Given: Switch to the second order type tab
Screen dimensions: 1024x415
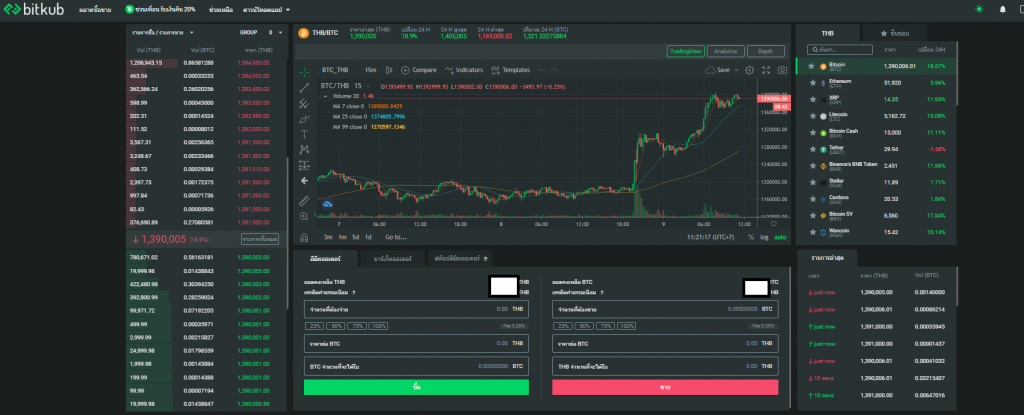Looking at the screenshot, I should pyautogui.click(x=392, y=259).
